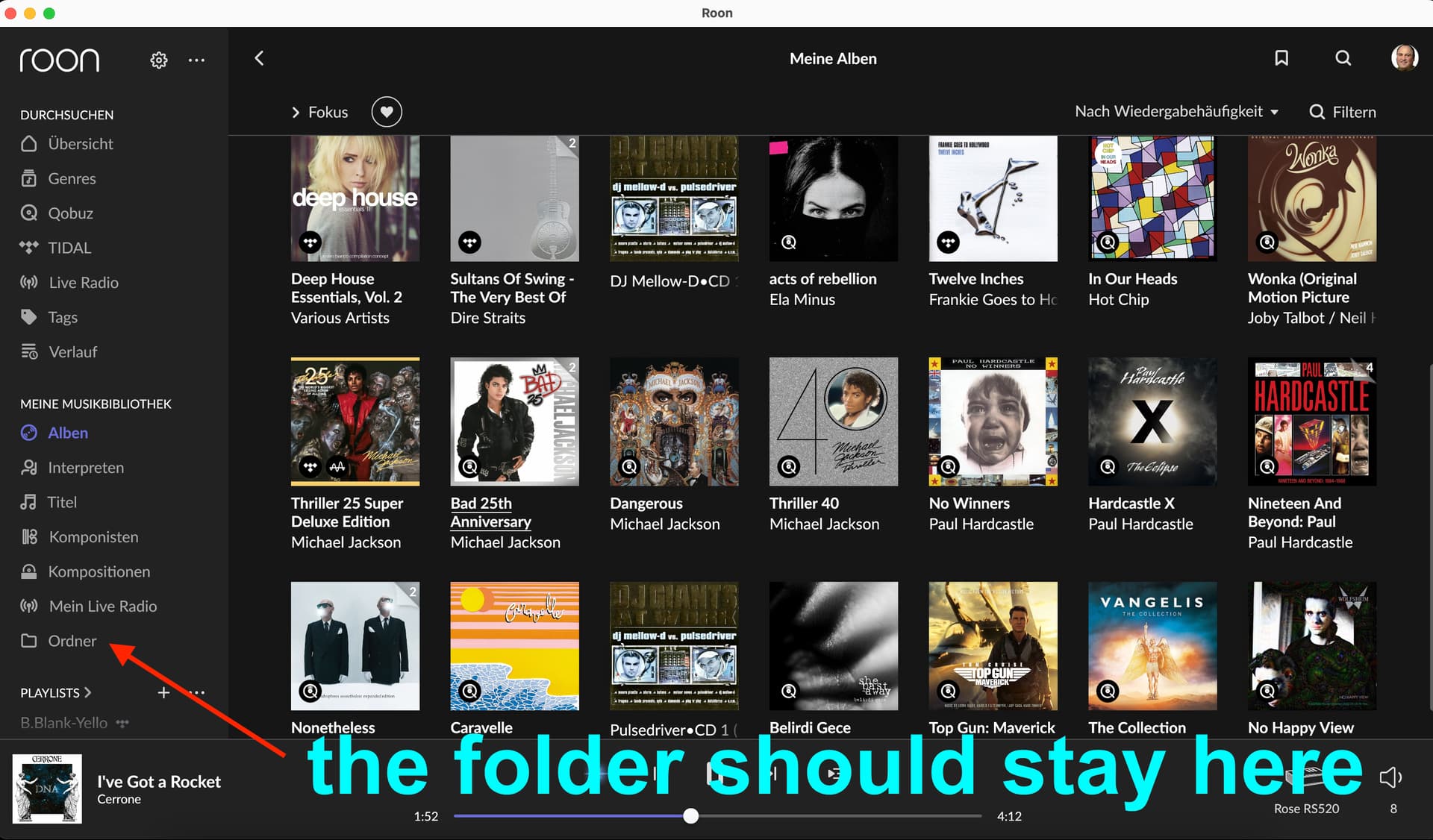Open now playing Cerrone cover art
The image size is (1433, 840).
47,789
